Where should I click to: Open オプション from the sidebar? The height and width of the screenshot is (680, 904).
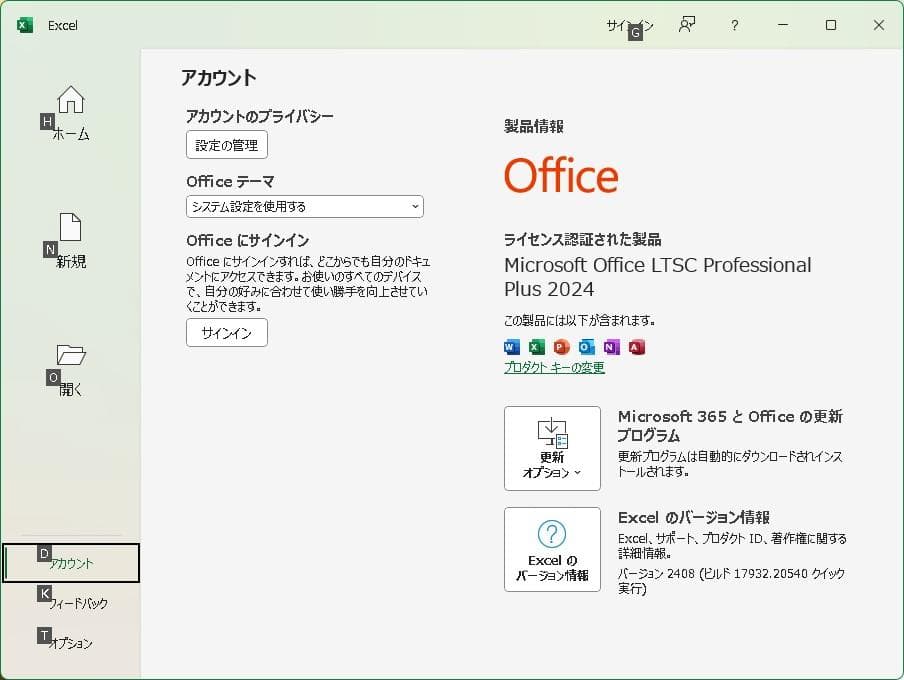pyautogui.click(x=70, y=643)
